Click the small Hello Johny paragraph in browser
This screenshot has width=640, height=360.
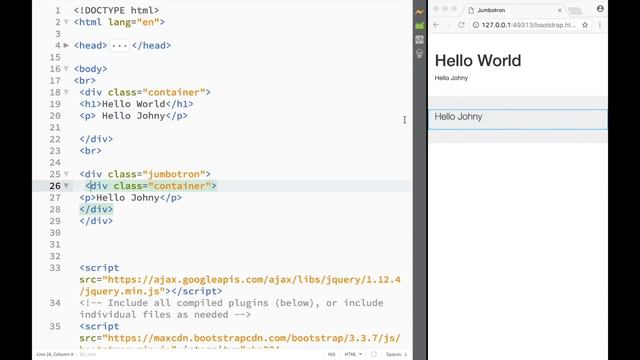451,78
